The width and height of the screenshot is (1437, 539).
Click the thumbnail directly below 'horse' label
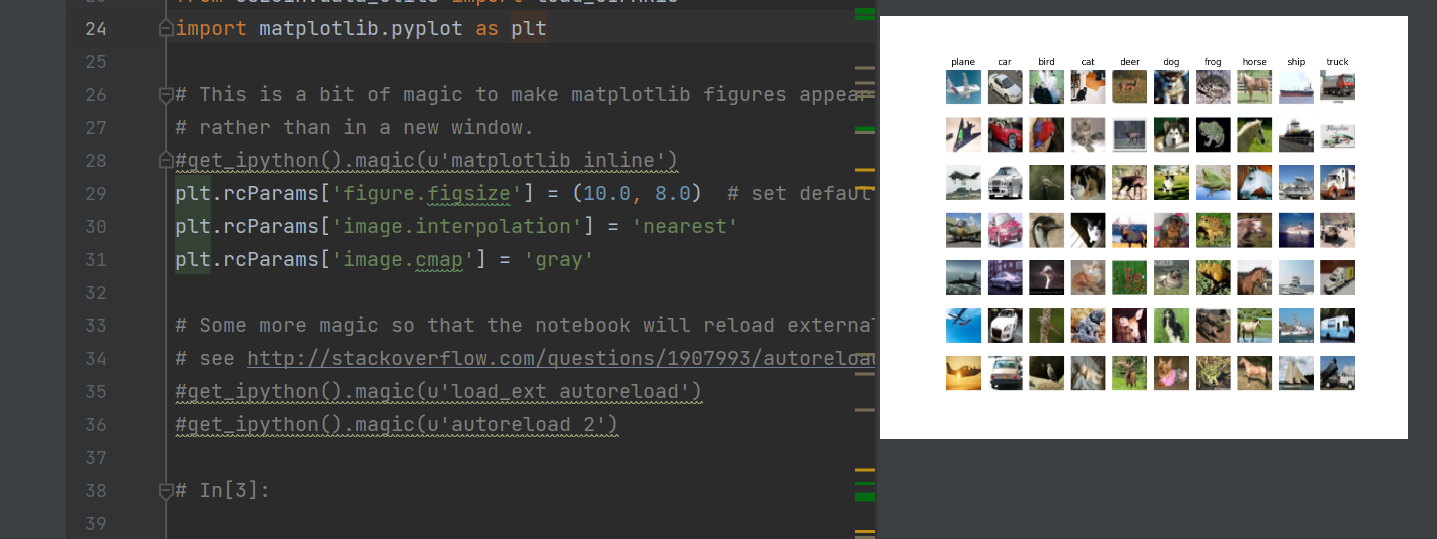click(x=1254, y=87)
